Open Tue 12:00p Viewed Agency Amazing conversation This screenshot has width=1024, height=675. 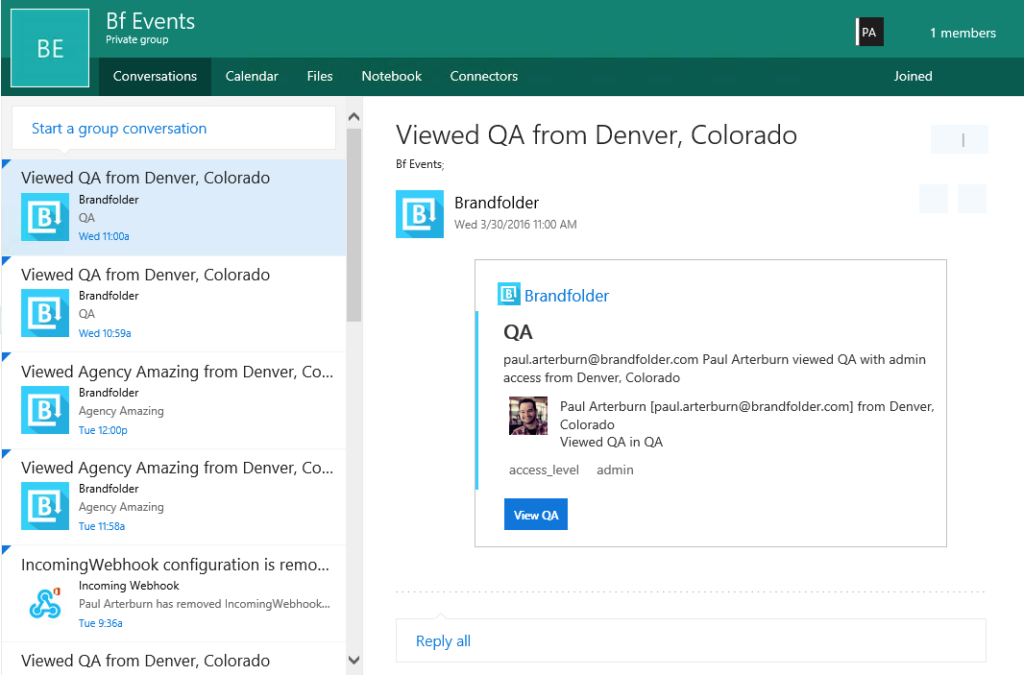(174, 400)
